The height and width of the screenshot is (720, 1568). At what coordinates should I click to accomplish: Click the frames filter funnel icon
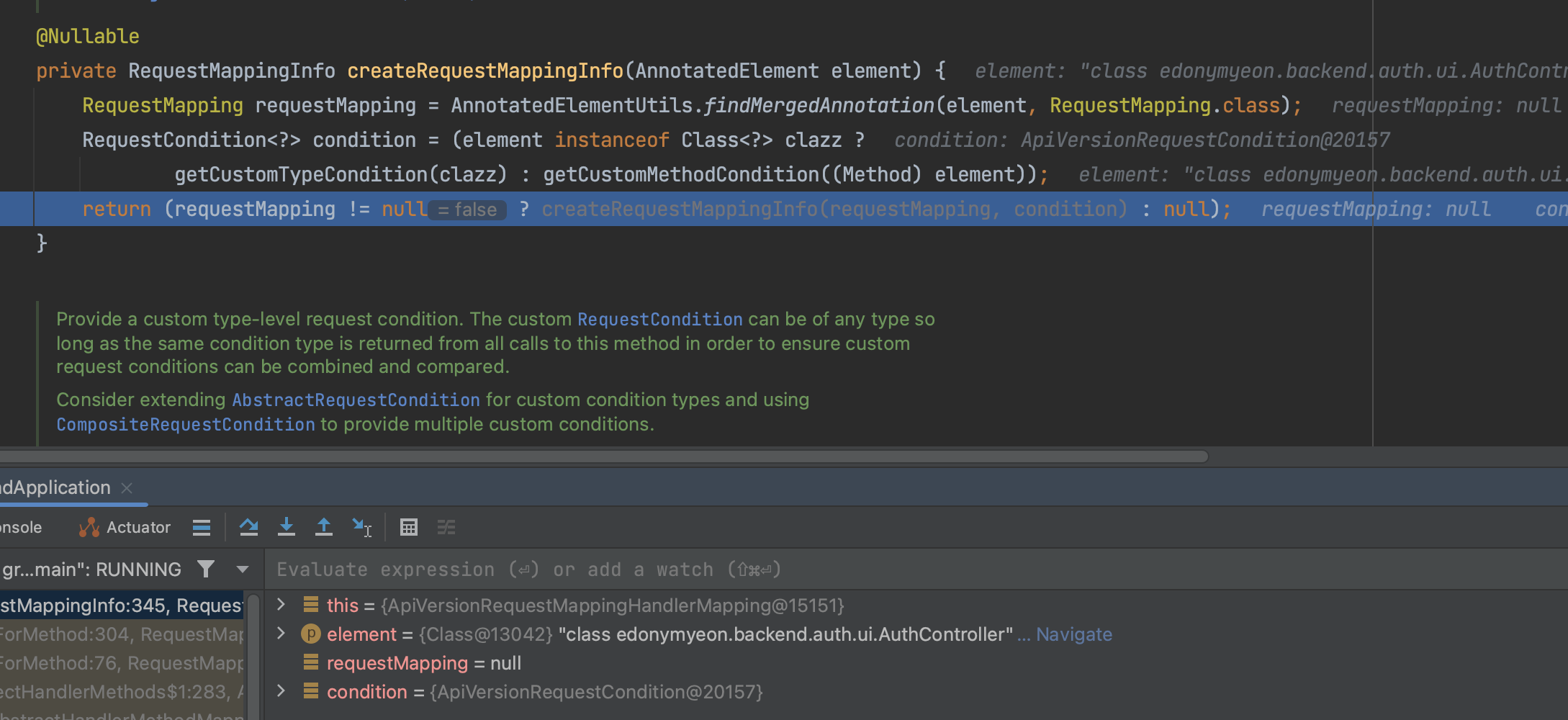pos(206,570)
